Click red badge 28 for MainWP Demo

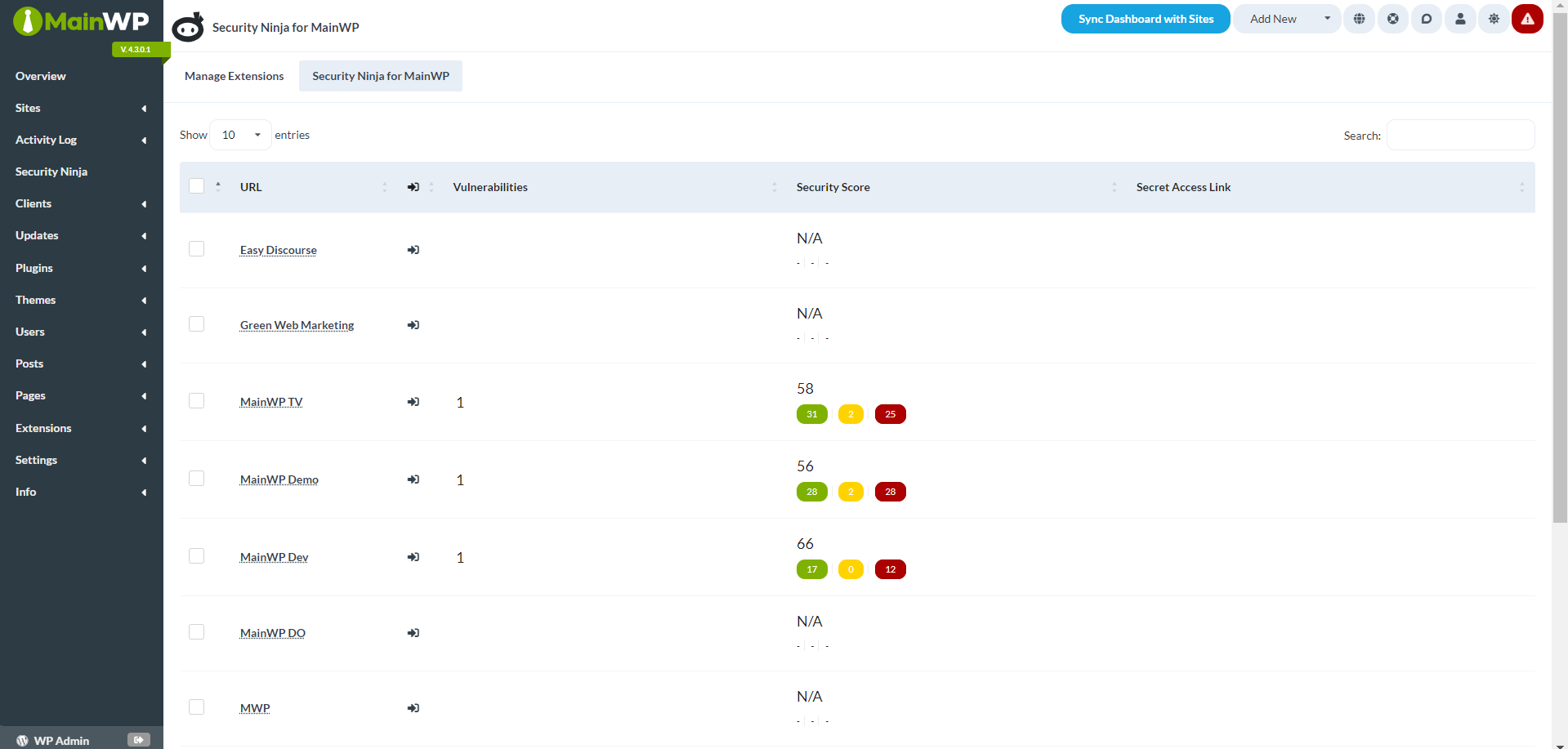tap(891, 492)
